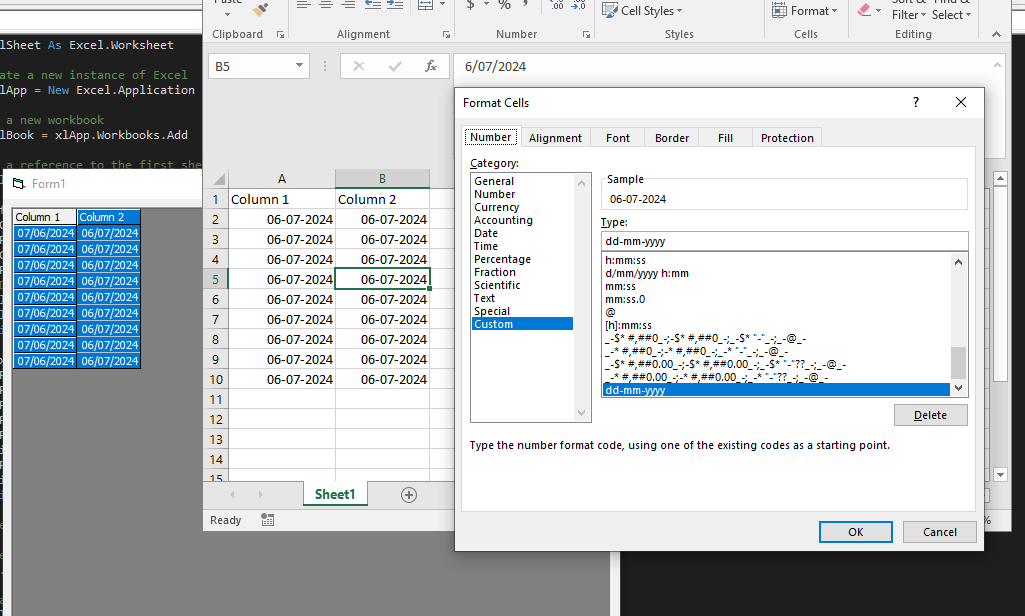The width and height of the screenshot is (1025, 616).
Task: Add a new sheet with the plus icon
Action: [409, 495]
